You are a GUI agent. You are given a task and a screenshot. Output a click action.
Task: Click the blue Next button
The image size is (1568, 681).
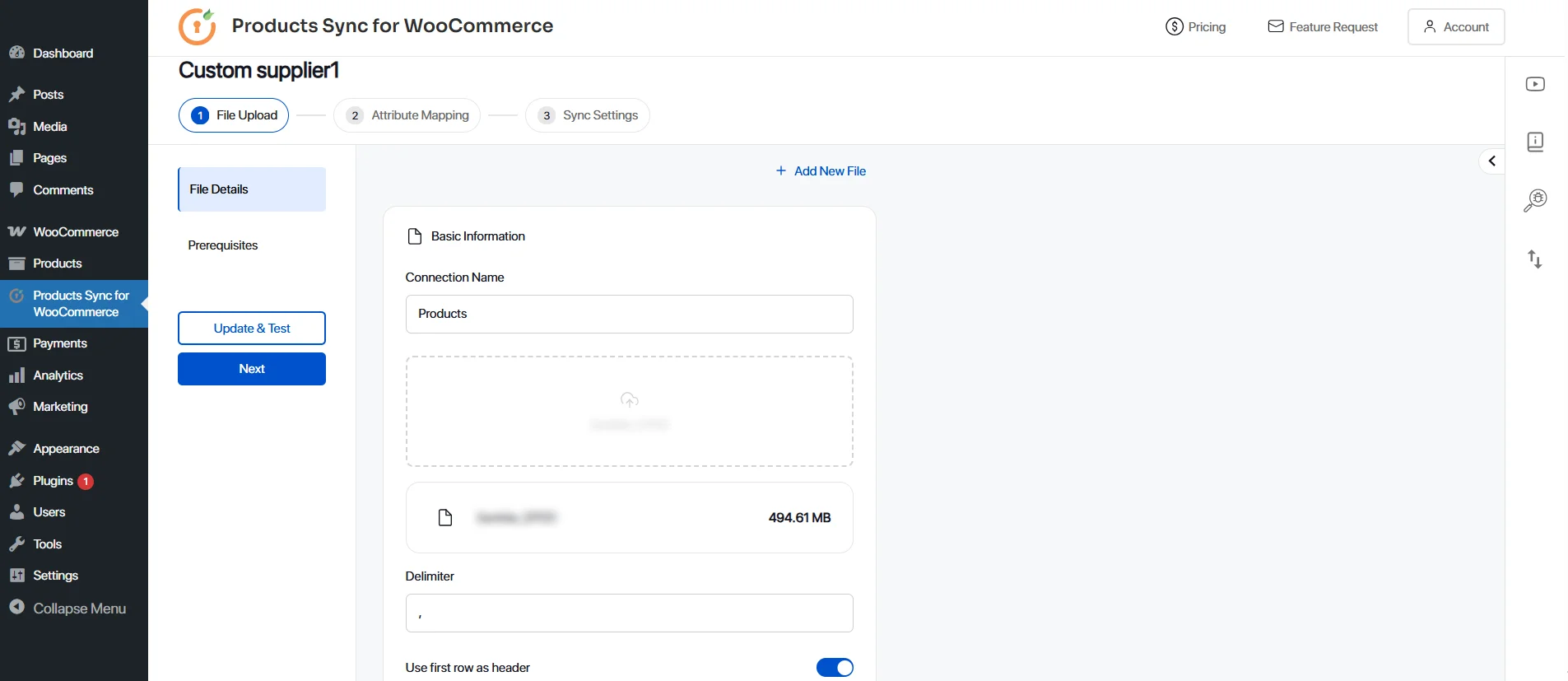coord(252,369)
